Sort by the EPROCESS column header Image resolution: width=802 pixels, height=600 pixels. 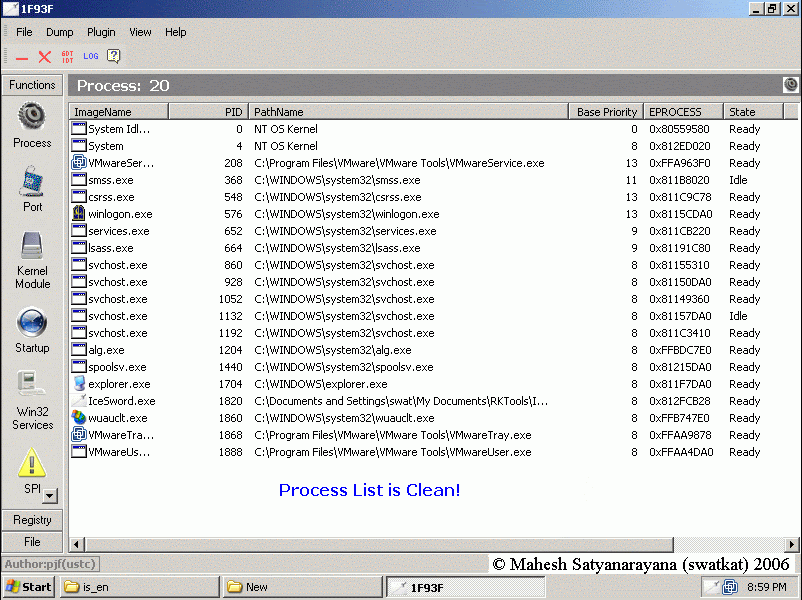click(x=683, y=112)
